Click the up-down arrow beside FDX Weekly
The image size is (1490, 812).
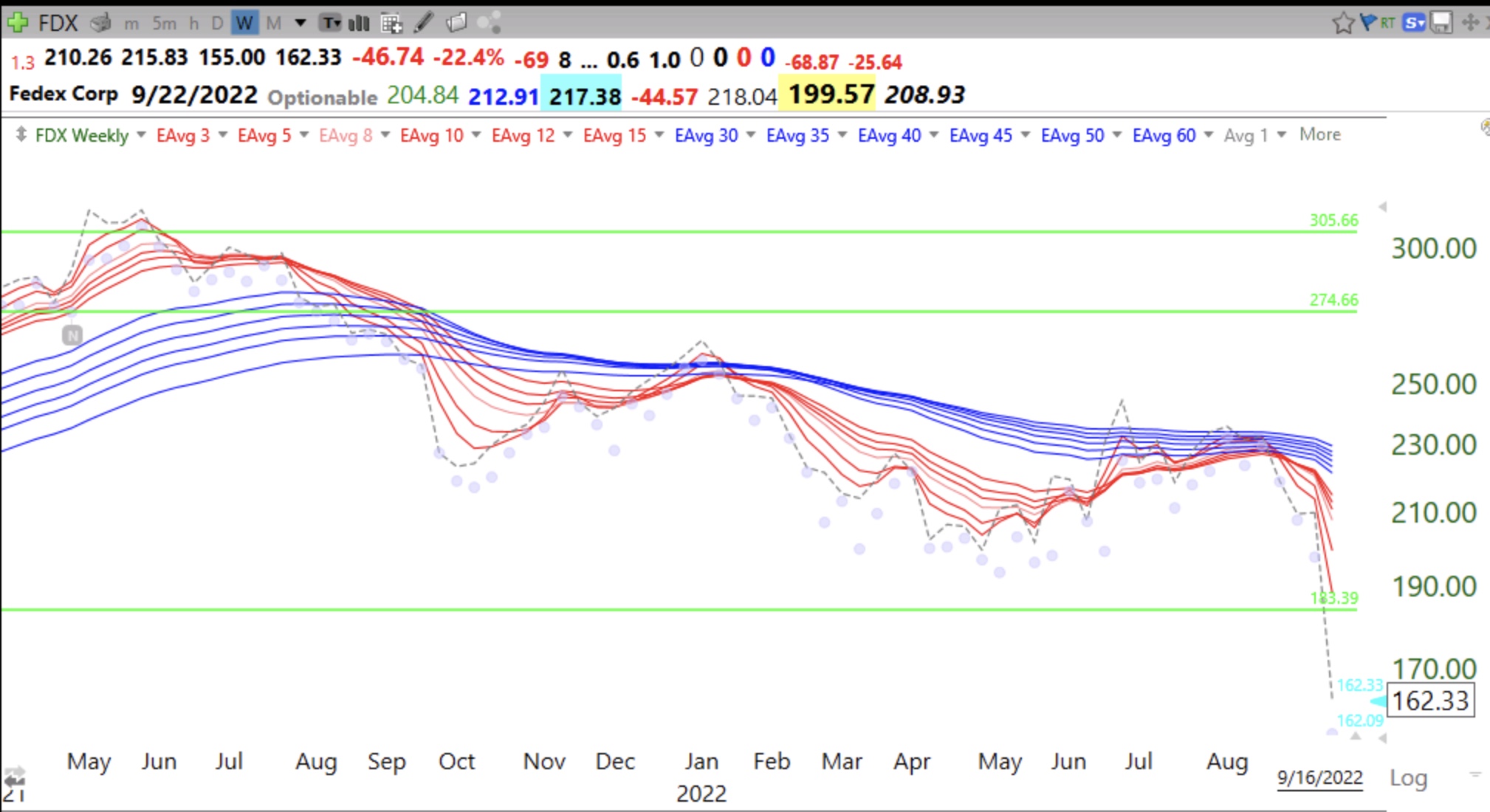coord(21,135)
